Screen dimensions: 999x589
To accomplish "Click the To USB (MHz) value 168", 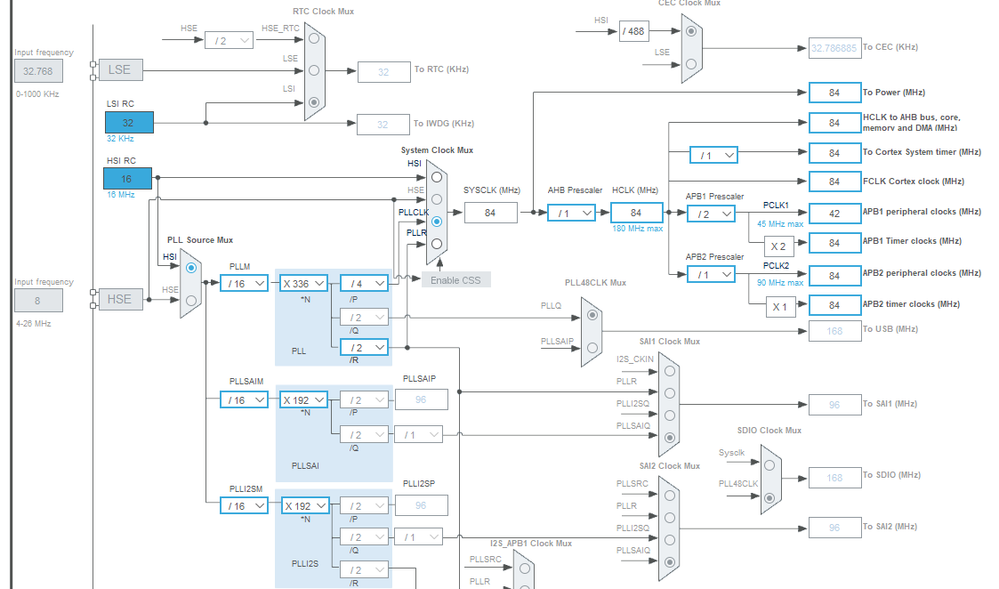I will (835, 331).
